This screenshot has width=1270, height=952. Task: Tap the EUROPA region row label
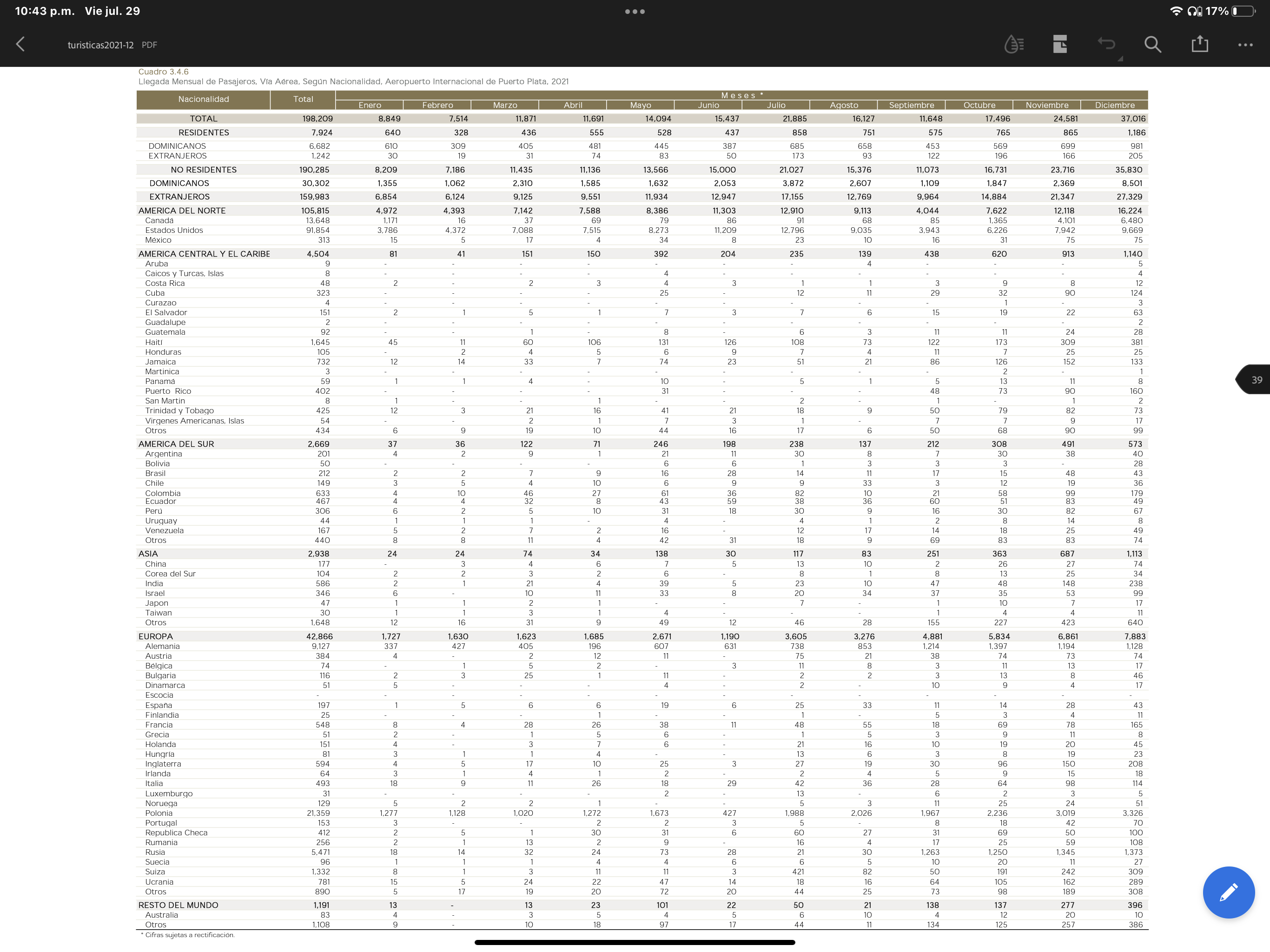tap(156, 636)
